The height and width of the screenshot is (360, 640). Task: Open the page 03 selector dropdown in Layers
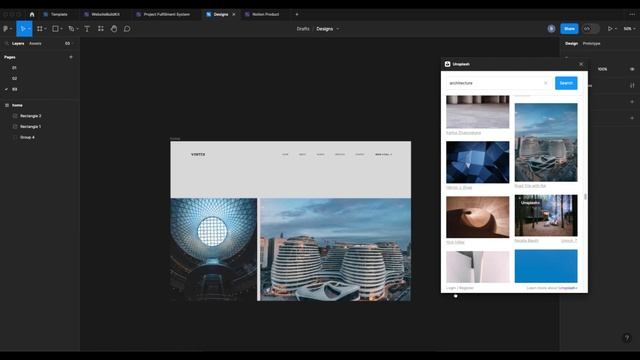tap(69, 43)
